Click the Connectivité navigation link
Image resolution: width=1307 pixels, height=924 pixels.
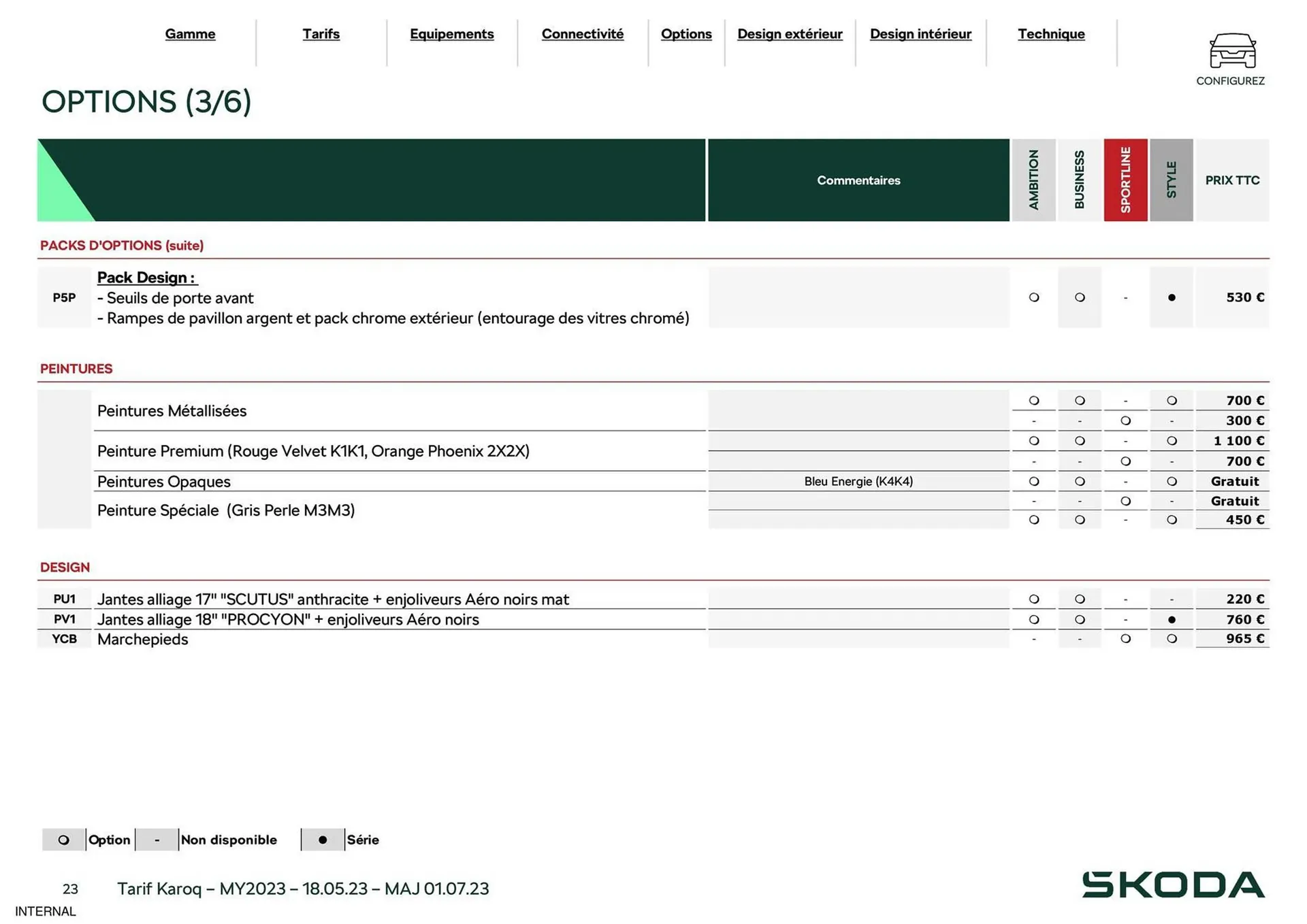click(582, 34)
